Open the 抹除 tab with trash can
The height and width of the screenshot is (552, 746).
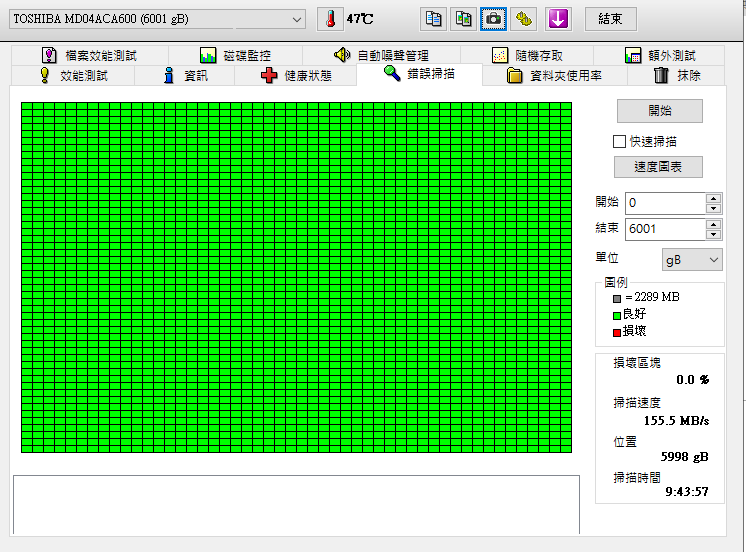coord(677,76)
